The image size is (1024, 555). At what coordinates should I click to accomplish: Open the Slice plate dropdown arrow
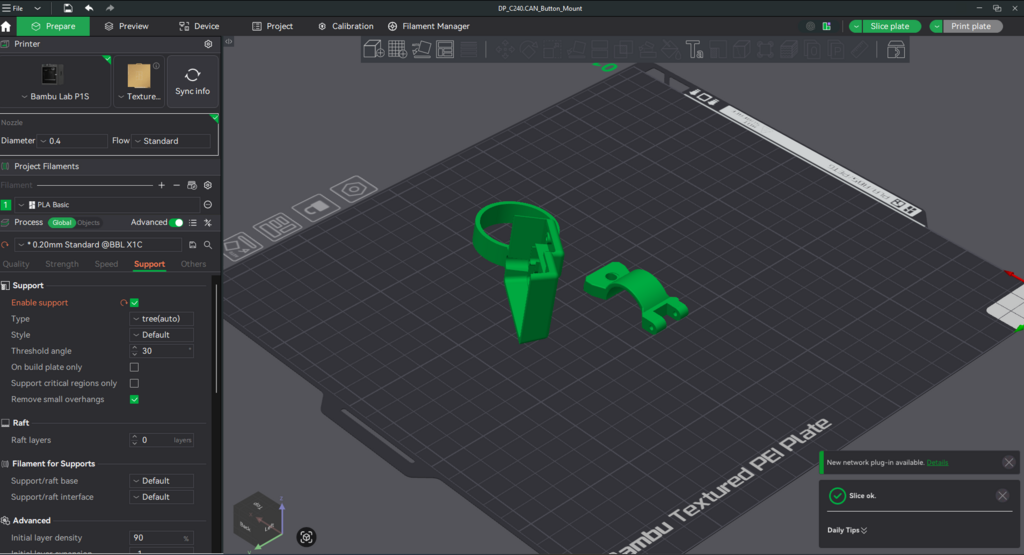pyautogui.click(x=856, y=26)
